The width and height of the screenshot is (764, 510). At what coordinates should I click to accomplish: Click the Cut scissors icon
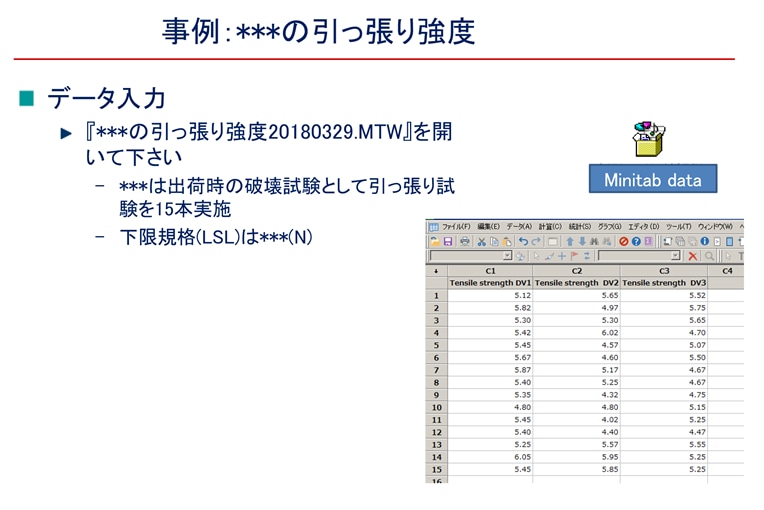(481, 242)
